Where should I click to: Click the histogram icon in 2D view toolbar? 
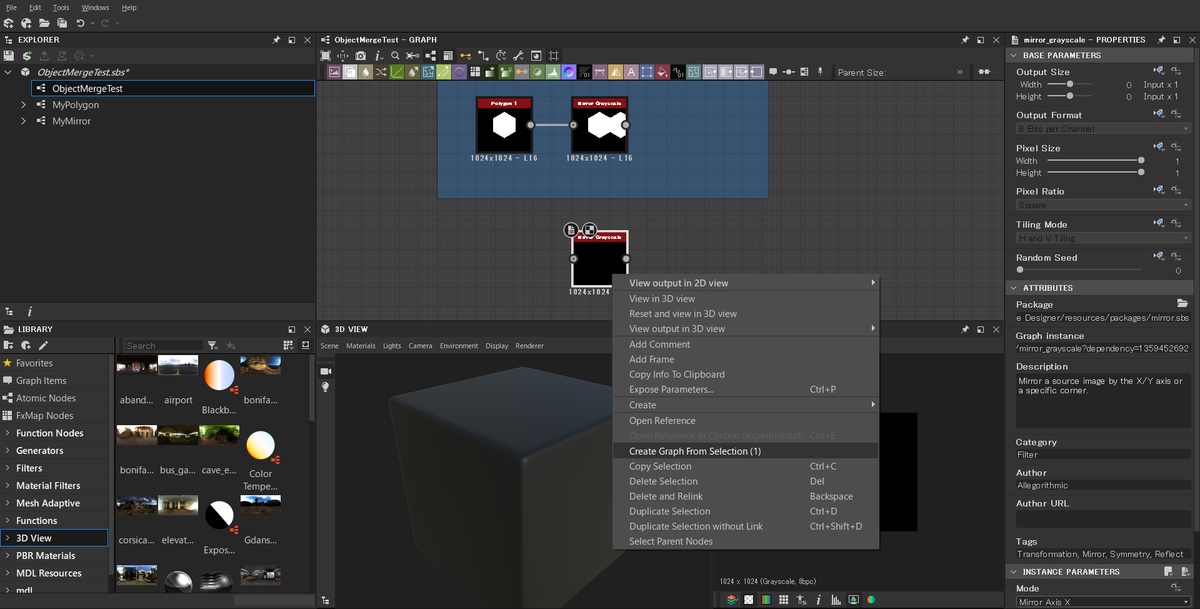pyautogui.click(x=835, y=600)
